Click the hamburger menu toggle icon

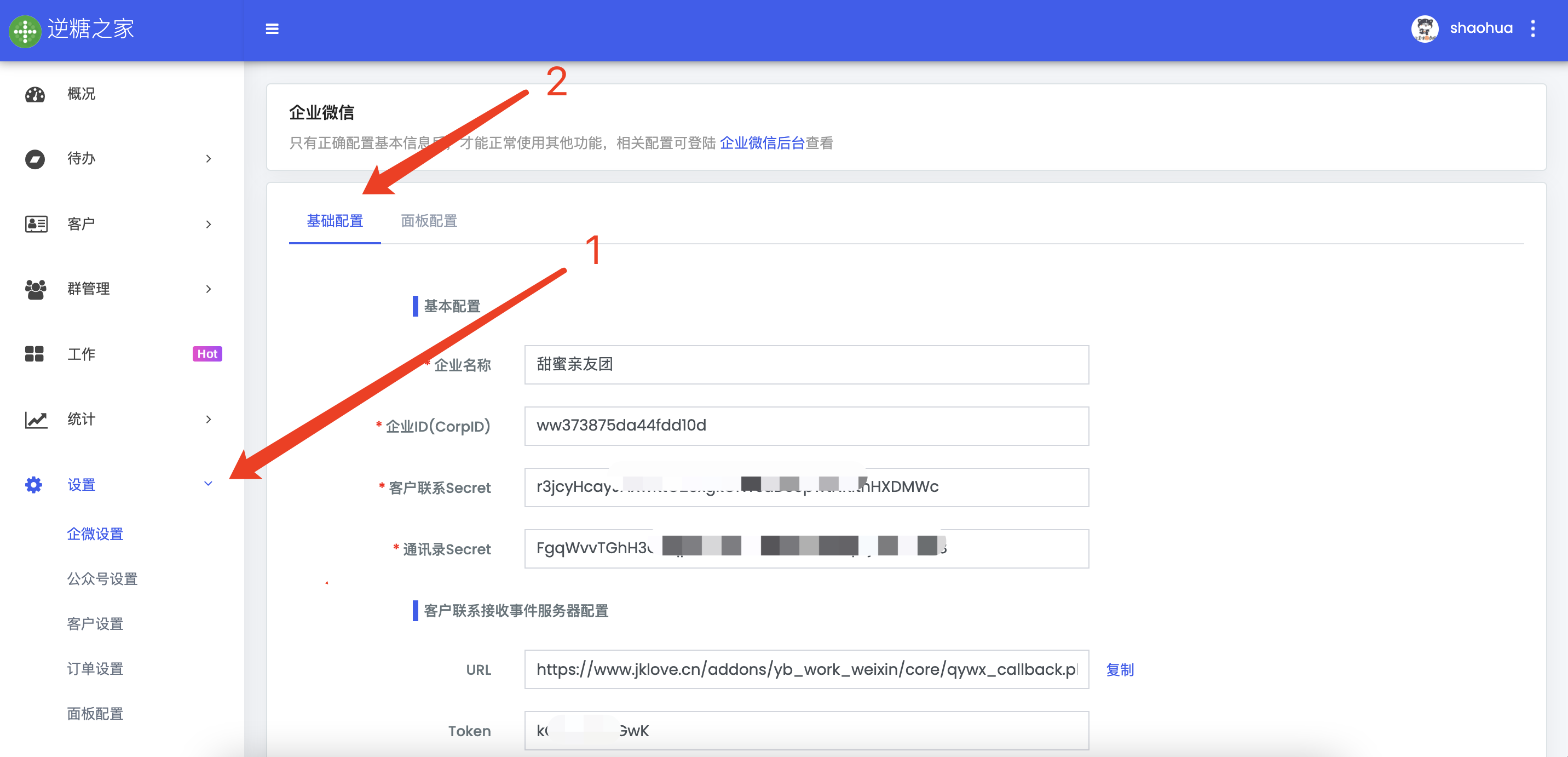(272, 28)
